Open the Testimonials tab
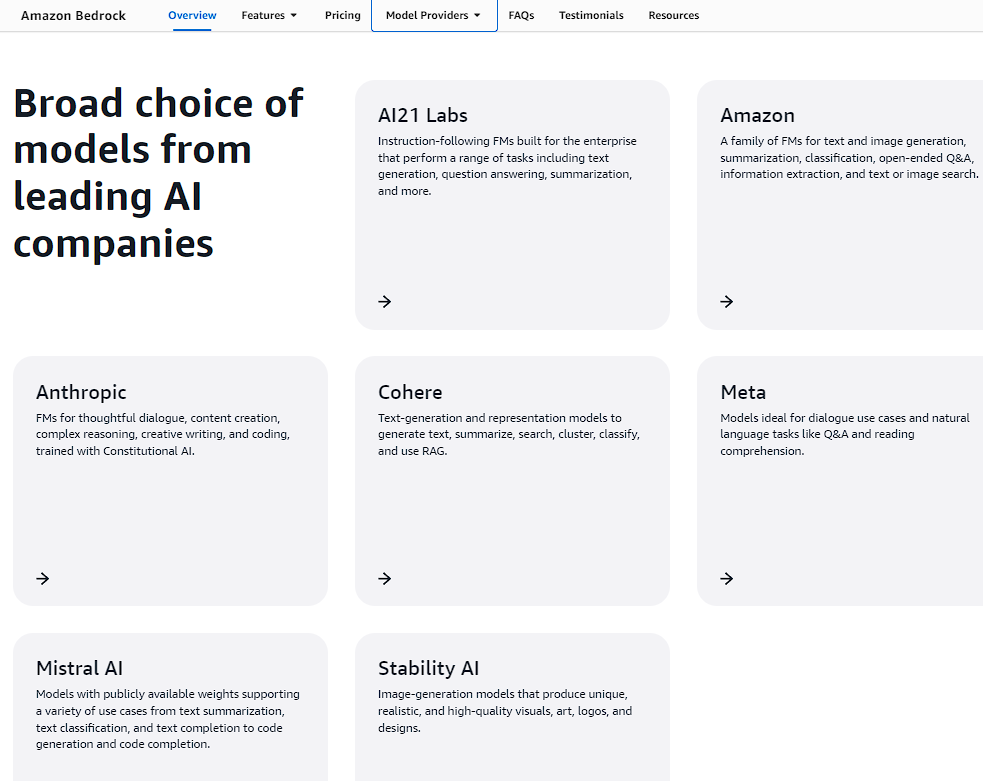 pos(591,16)
